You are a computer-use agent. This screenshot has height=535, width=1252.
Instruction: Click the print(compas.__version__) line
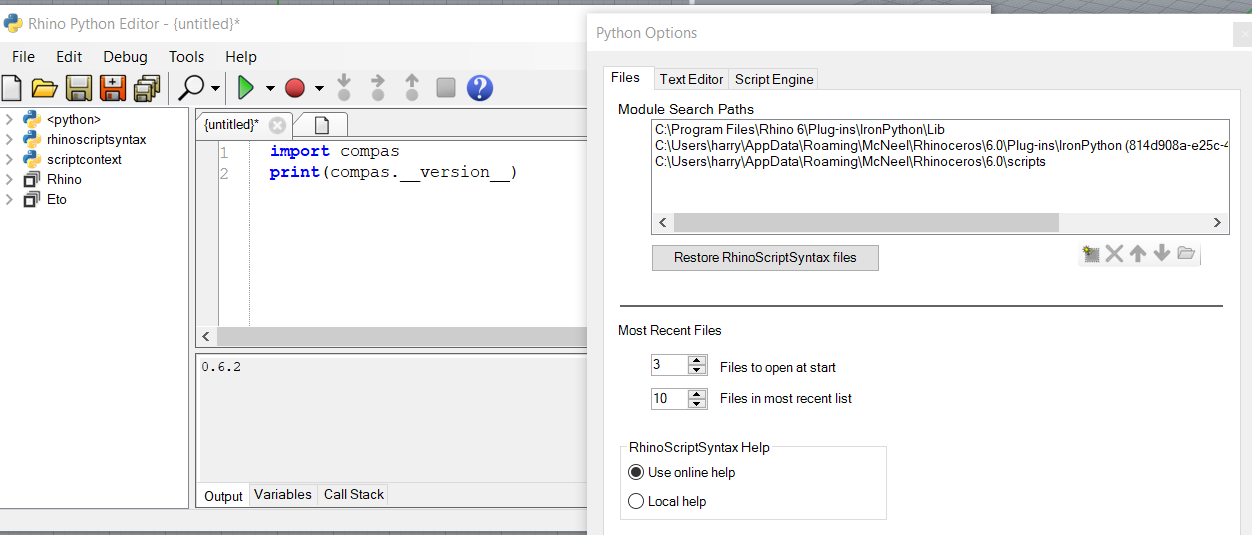393,173
